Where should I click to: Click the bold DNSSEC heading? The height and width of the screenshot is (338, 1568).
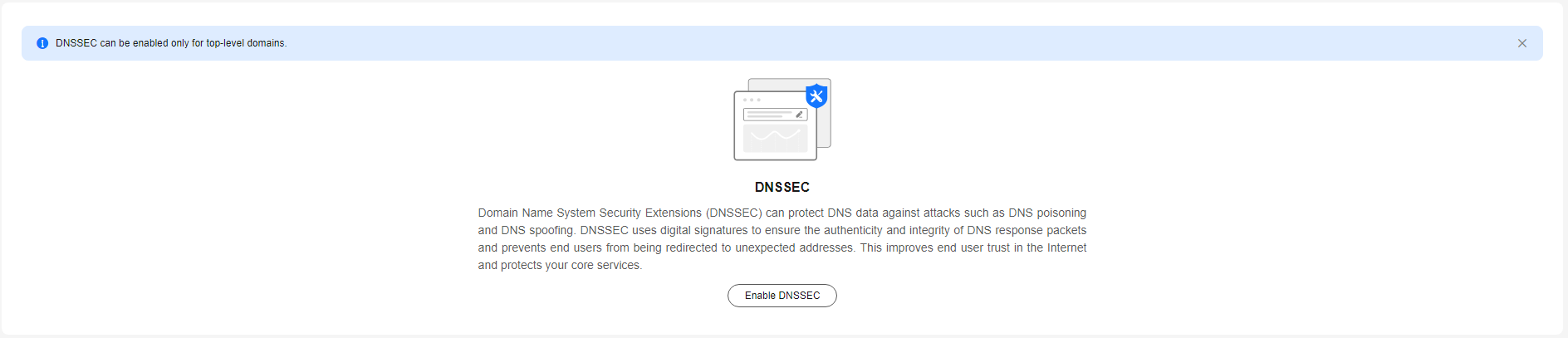782,188
